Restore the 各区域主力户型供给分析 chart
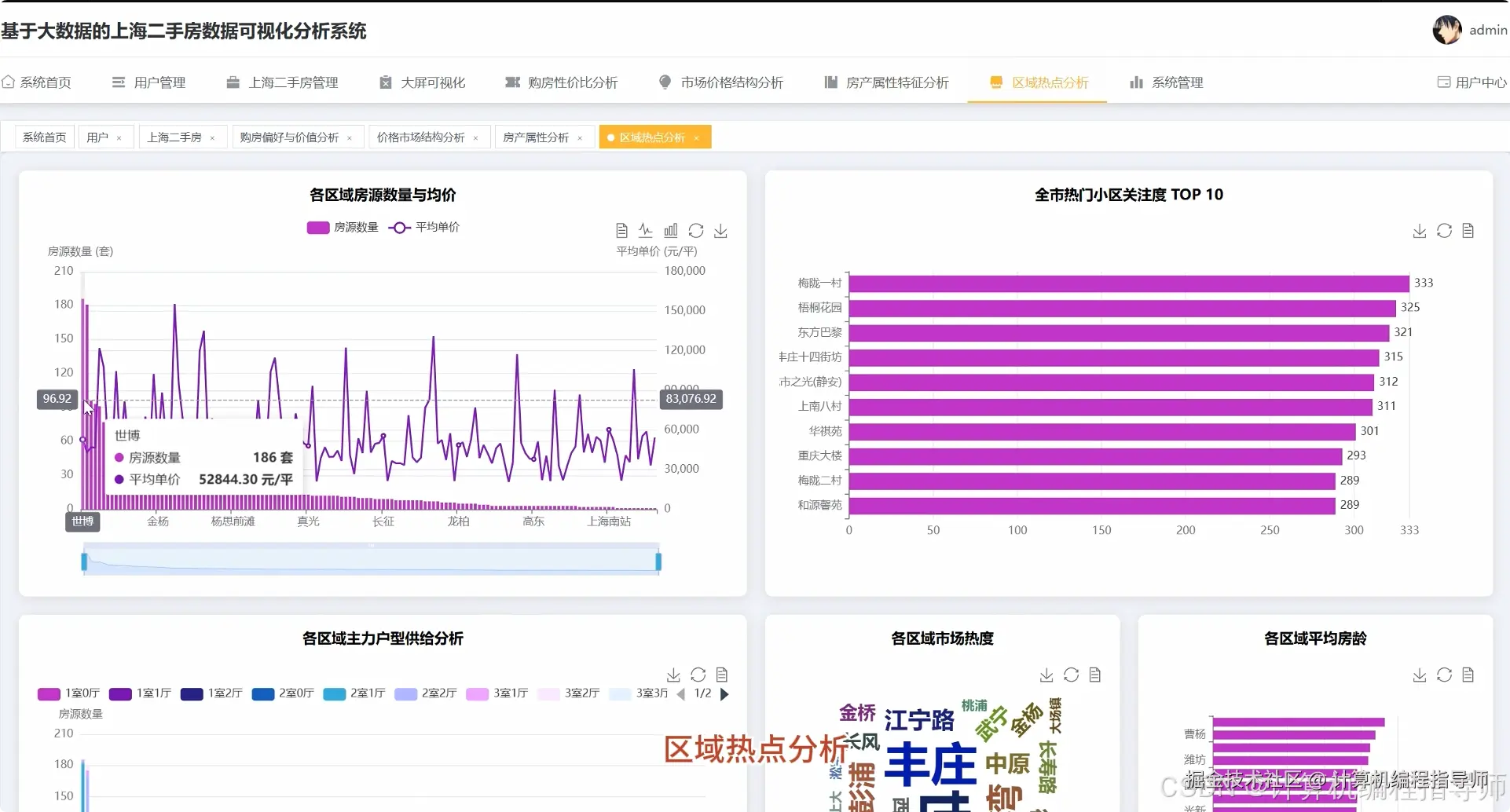This screenshot has width=1510, height=812. 698,675
